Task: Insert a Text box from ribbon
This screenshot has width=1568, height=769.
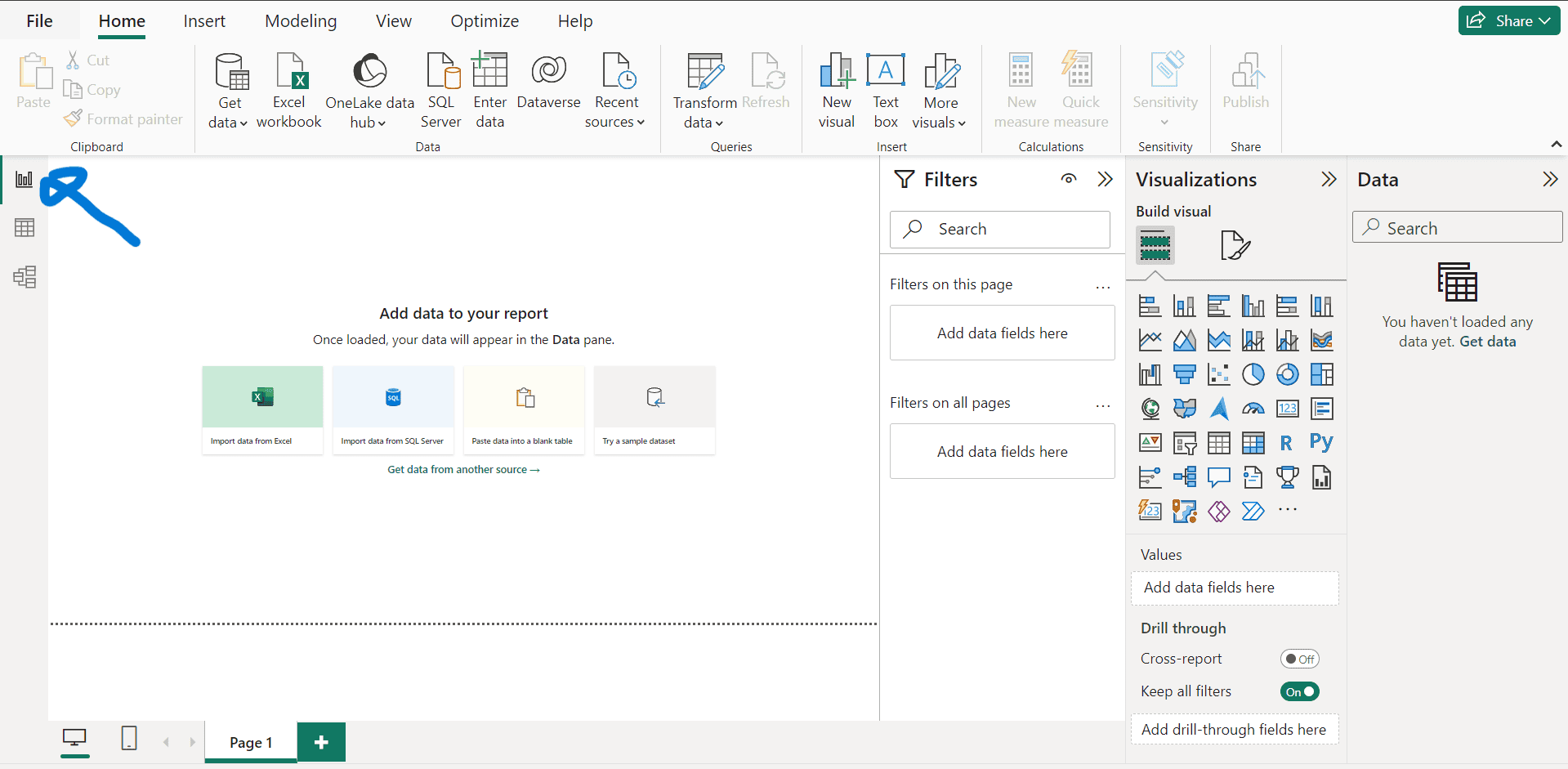Action: click(x=885, y=91)
